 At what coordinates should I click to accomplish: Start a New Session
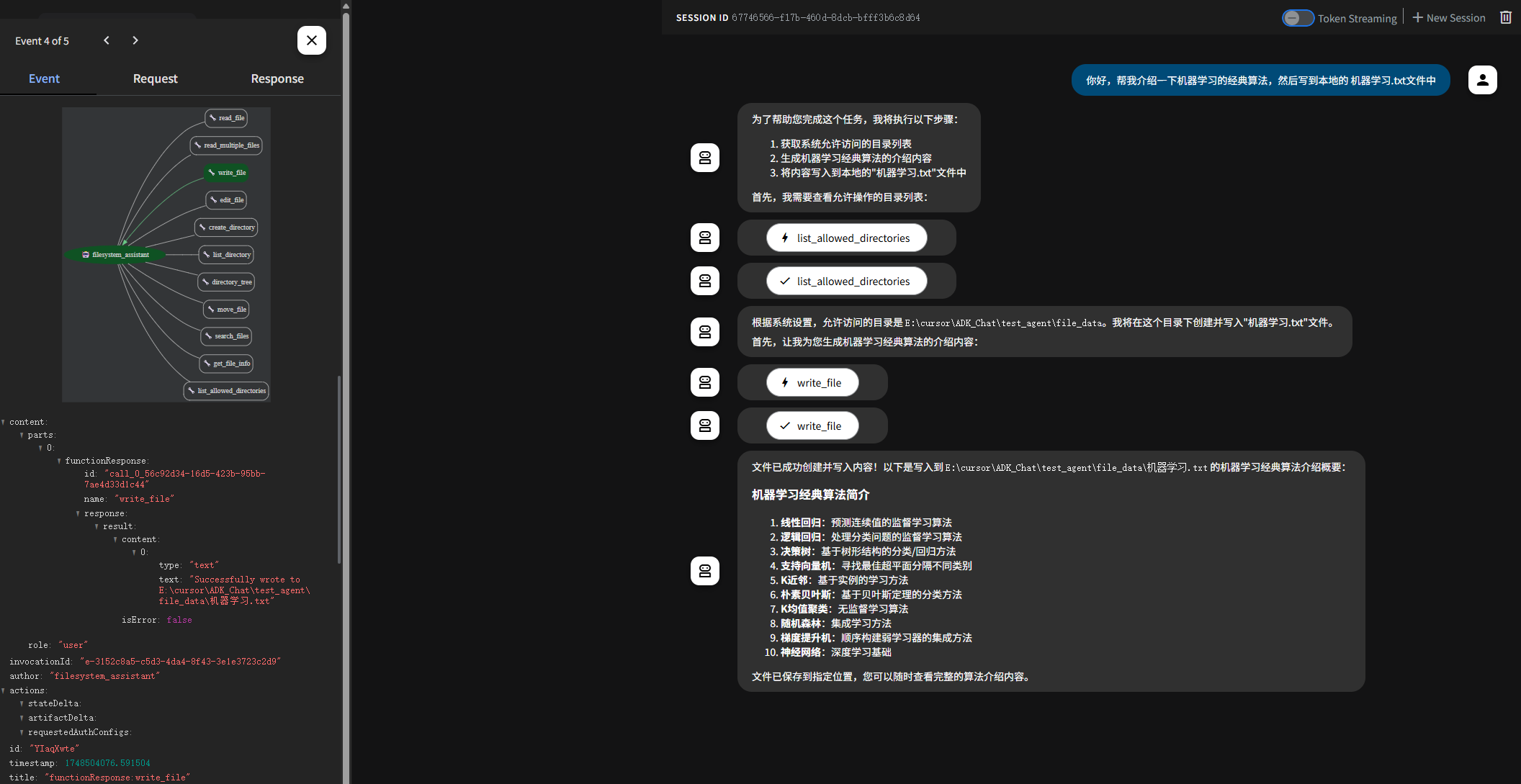tap(1449, 18)
